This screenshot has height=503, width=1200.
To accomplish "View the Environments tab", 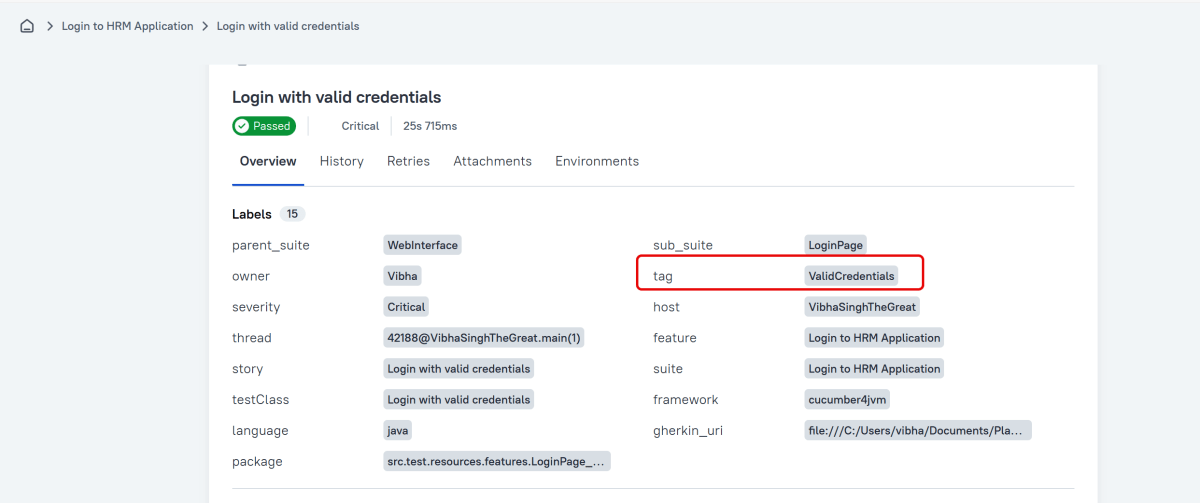I will 597,161.
